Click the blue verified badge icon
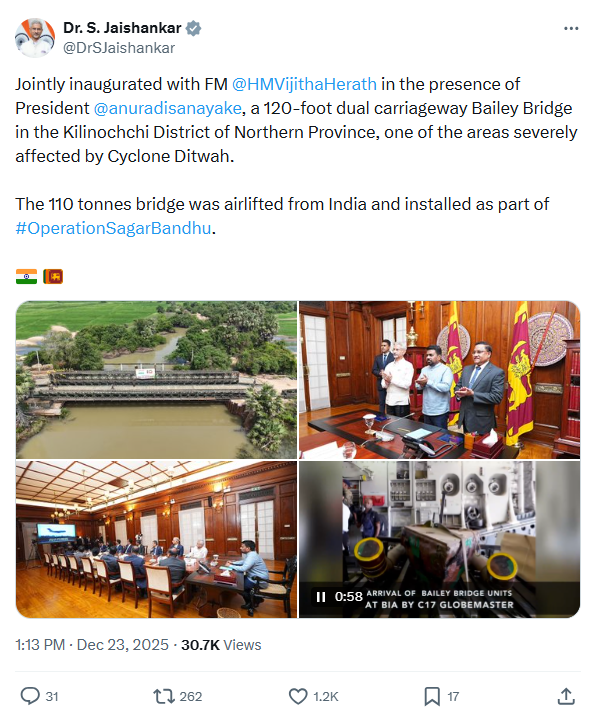The image size is (597, 723). [x=193, y=29]
